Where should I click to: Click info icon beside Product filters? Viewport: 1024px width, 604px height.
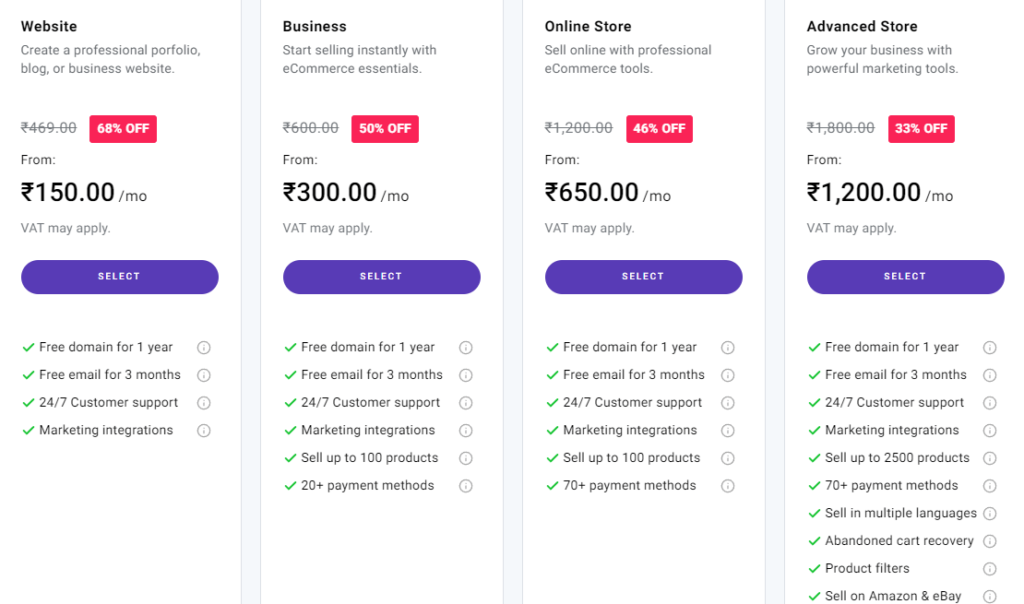990,569
